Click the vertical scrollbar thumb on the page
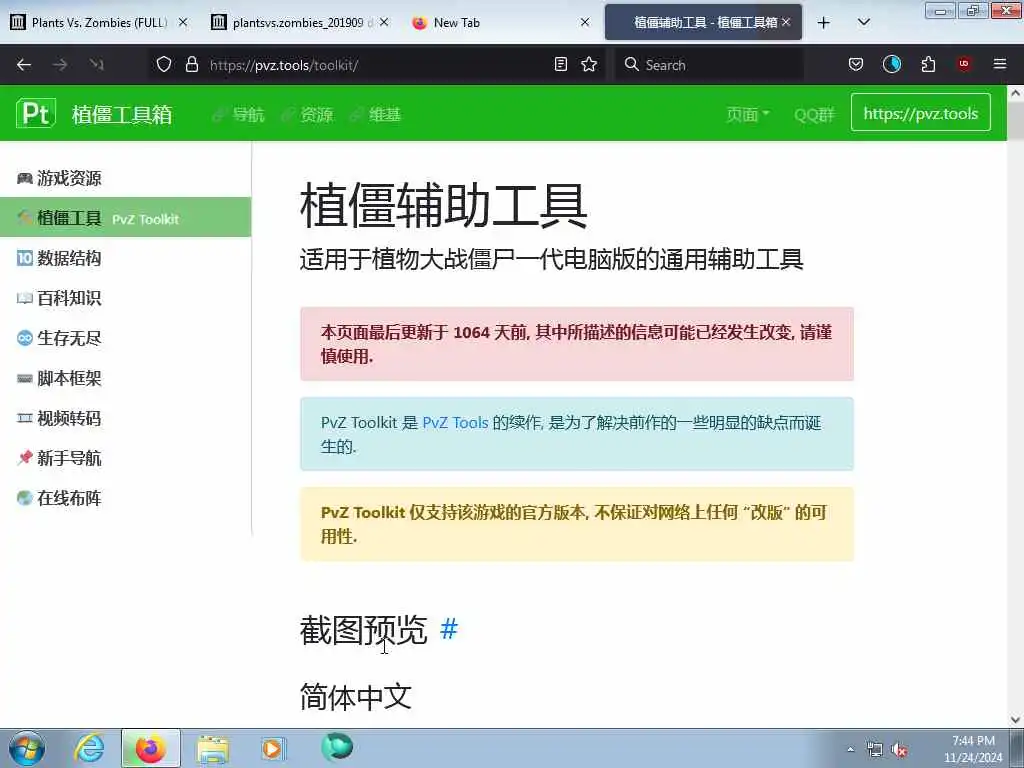The height and width of the screenshot is (768, 1024). [x=1015, y=120]
